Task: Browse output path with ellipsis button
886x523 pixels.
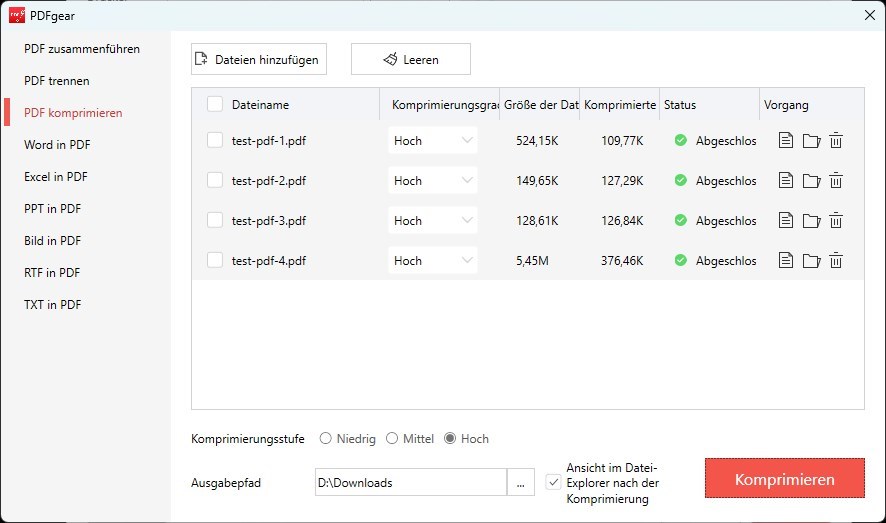Action: click(x=521, y=482)
